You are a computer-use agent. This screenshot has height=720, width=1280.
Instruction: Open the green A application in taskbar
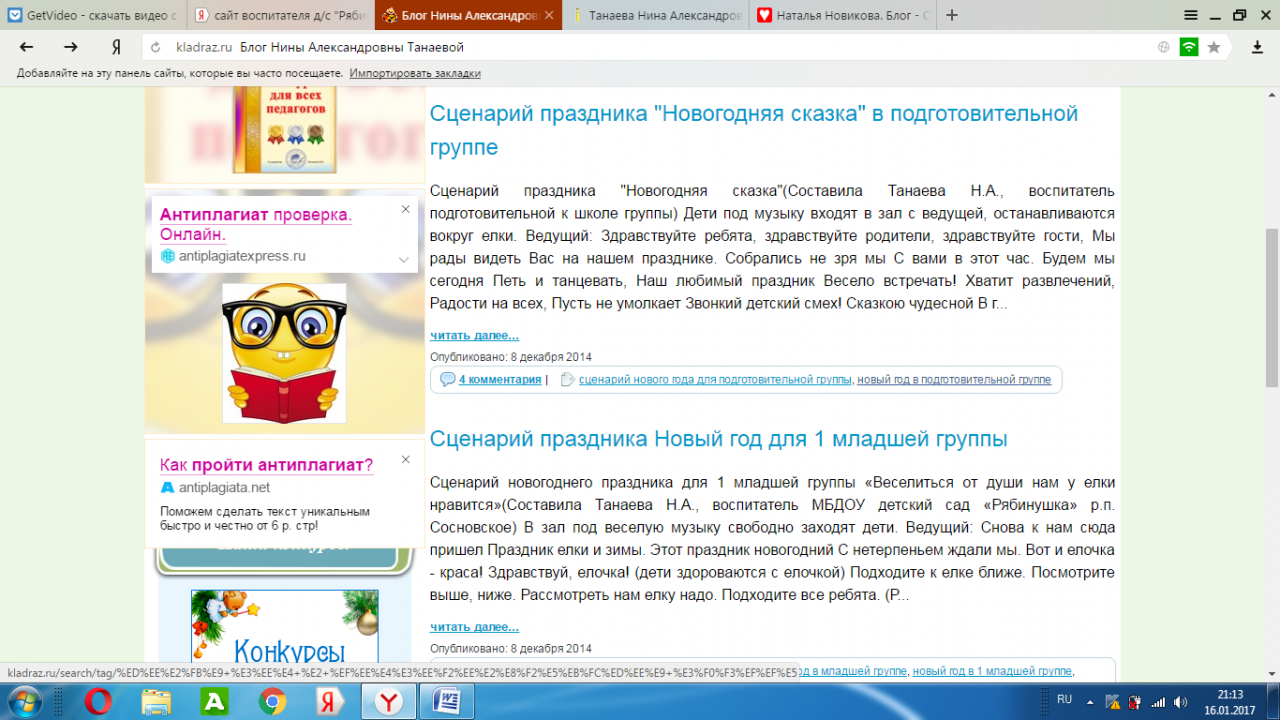pos(214,702)
